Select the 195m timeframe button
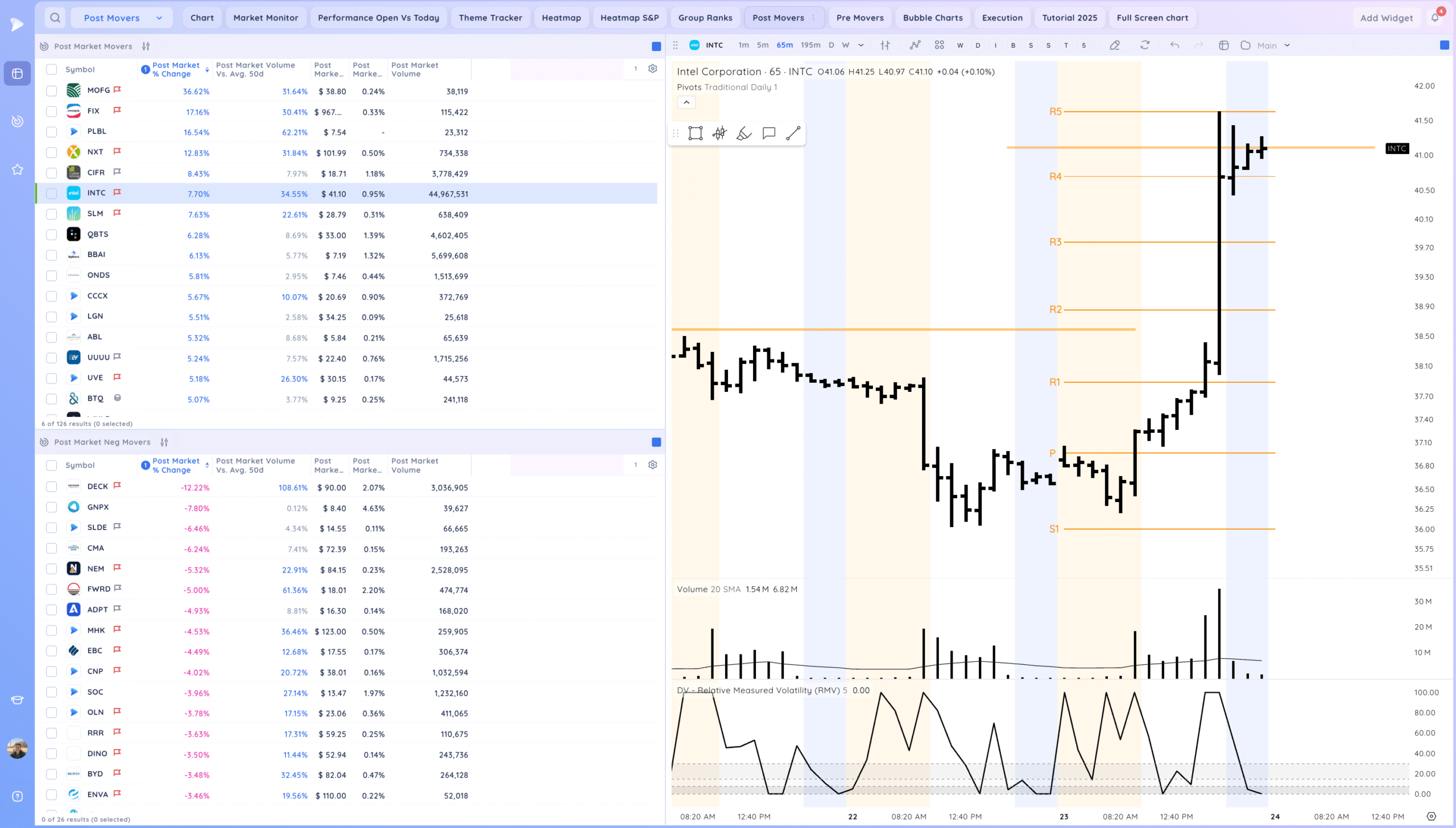 pos(810,45)
